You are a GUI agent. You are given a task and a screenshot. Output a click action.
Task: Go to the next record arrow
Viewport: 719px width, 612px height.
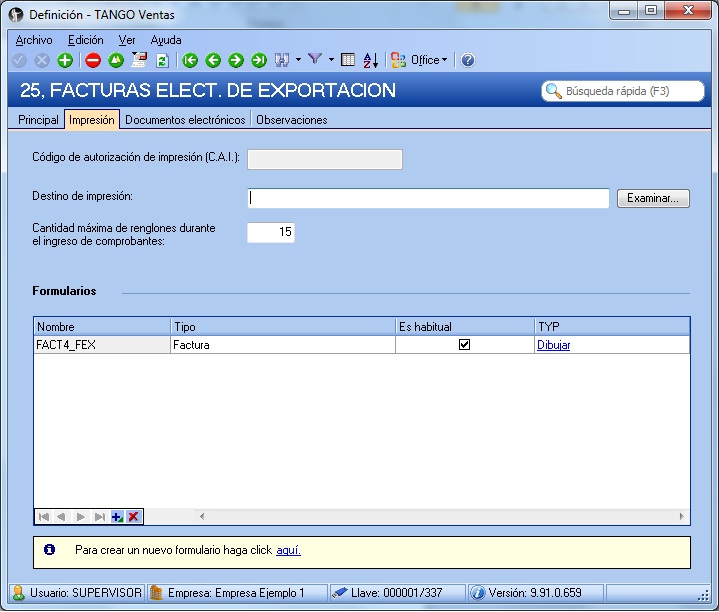(x=236, y=60)
